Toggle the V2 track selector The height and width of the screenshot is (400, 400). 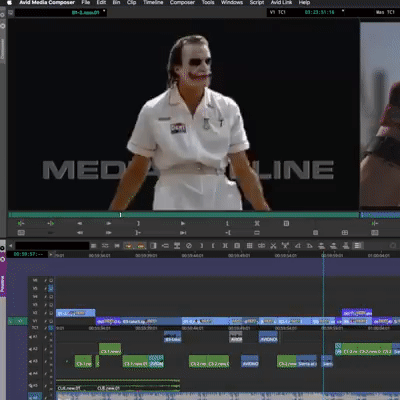35,313
